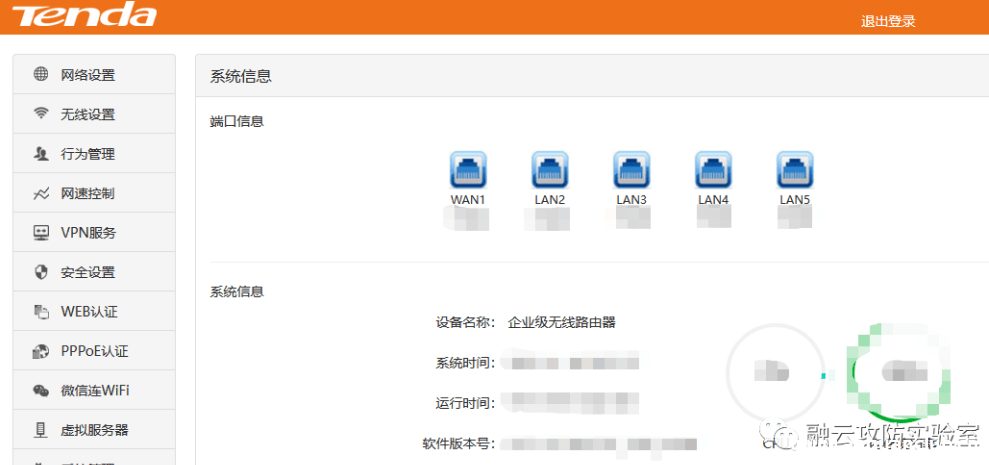989x465 pixels.
Task: Click the 系统时间 label
Action: (465, 363)
